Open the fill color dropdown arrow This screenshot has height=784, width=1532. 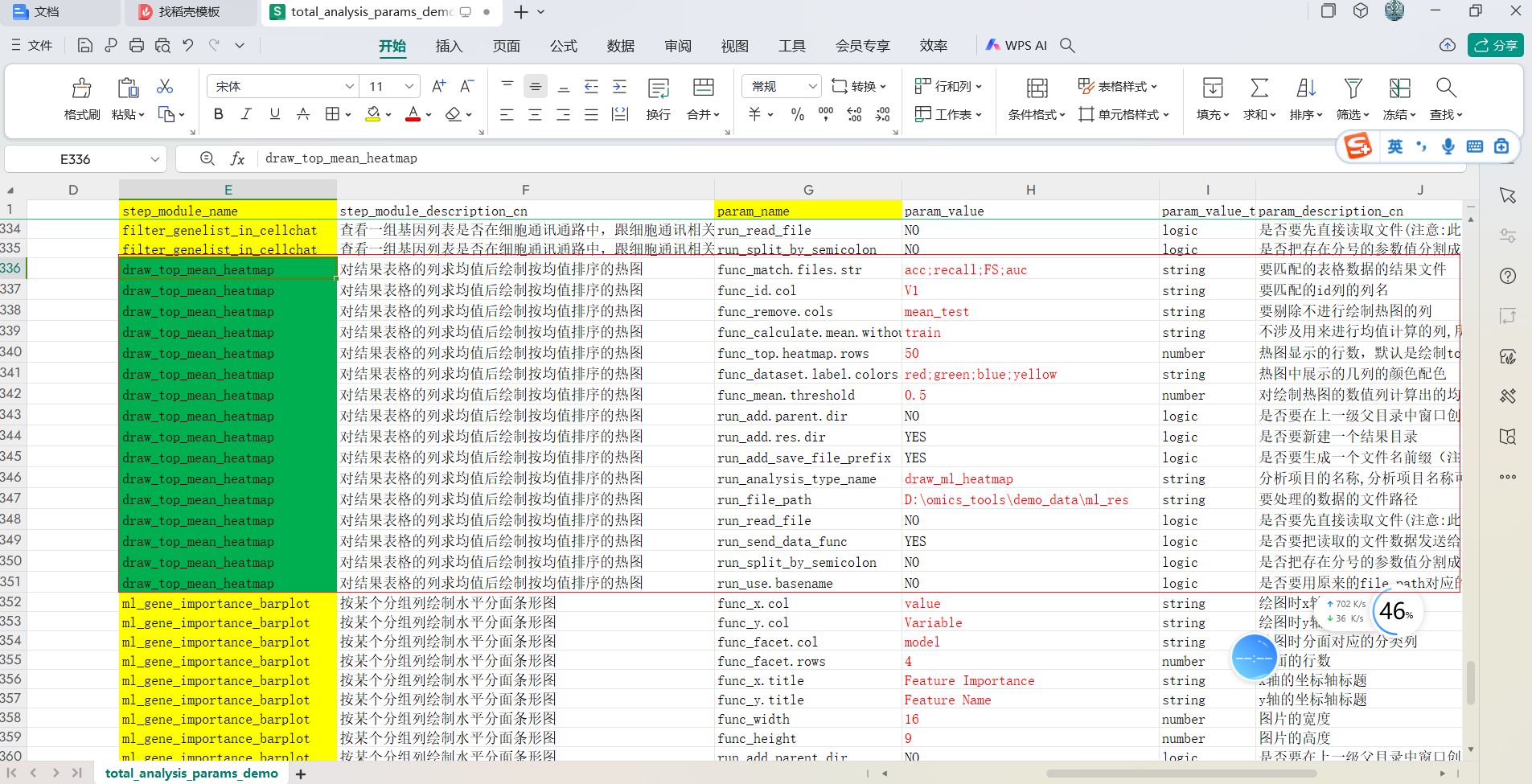388,115
